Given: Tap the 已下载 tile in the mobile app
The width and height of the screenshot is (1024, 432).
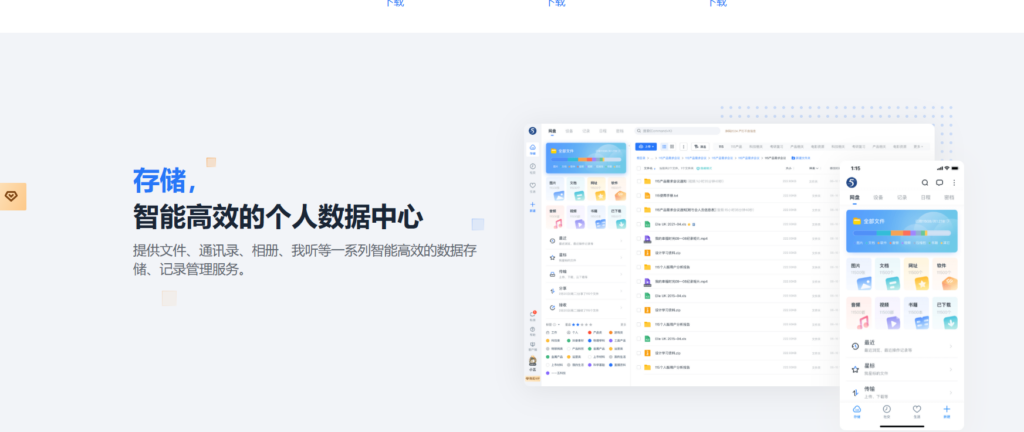Looking at the screenshot, I should click(x=944, y=313).
